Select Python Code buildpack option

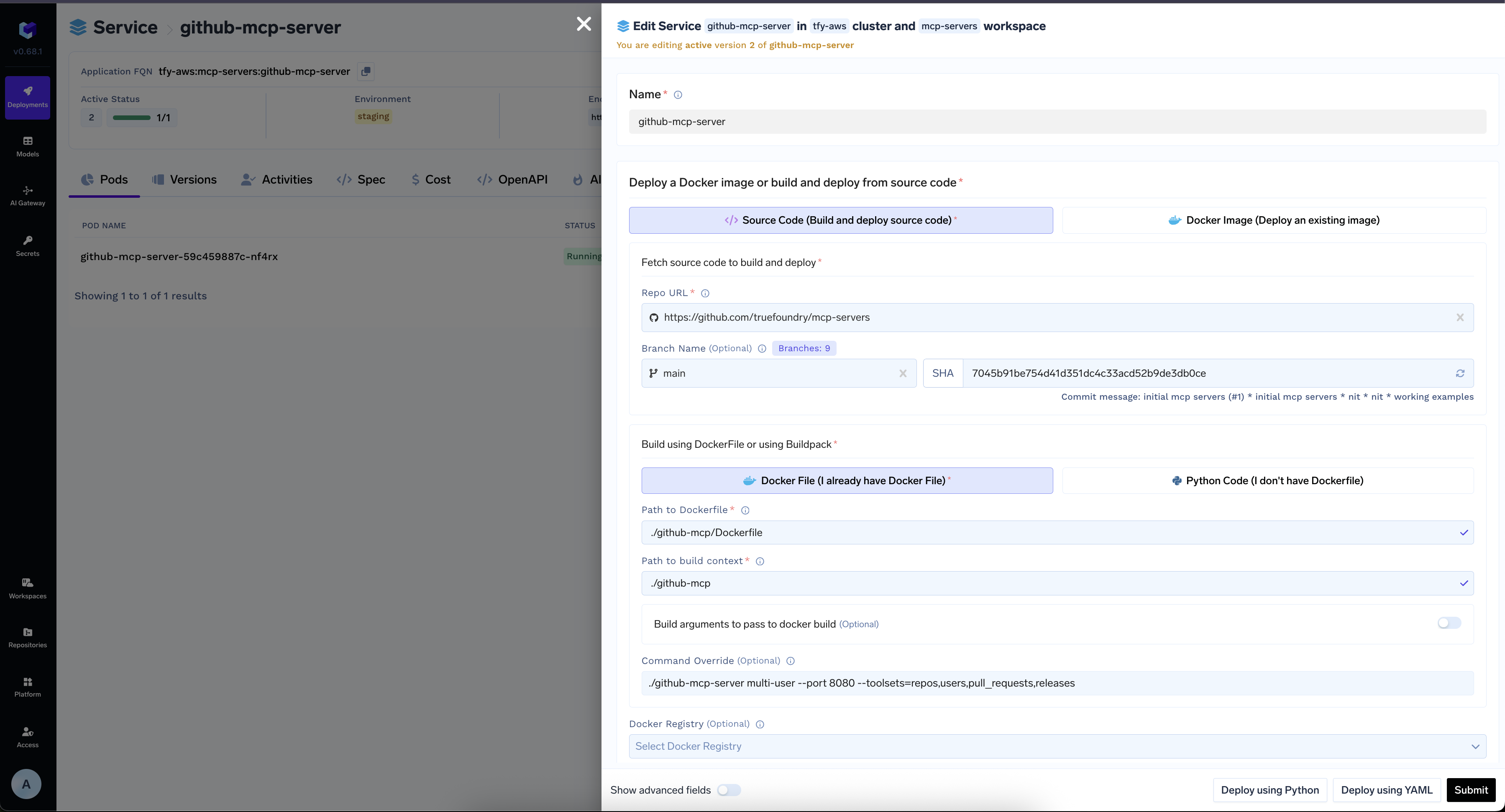[1267, 480]
